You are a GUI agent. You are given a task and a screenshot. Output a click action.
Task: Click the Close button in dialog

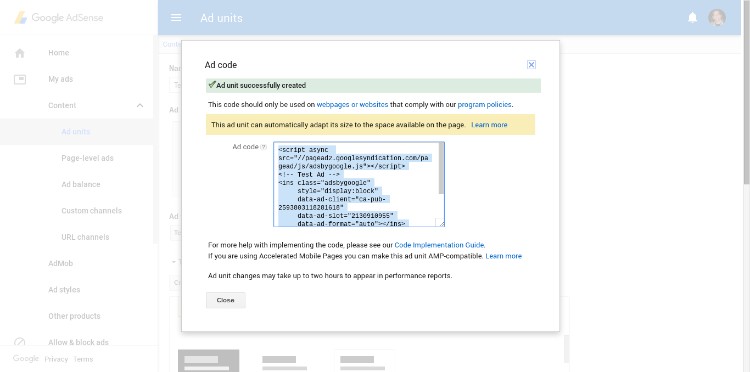tap(226, 300)
